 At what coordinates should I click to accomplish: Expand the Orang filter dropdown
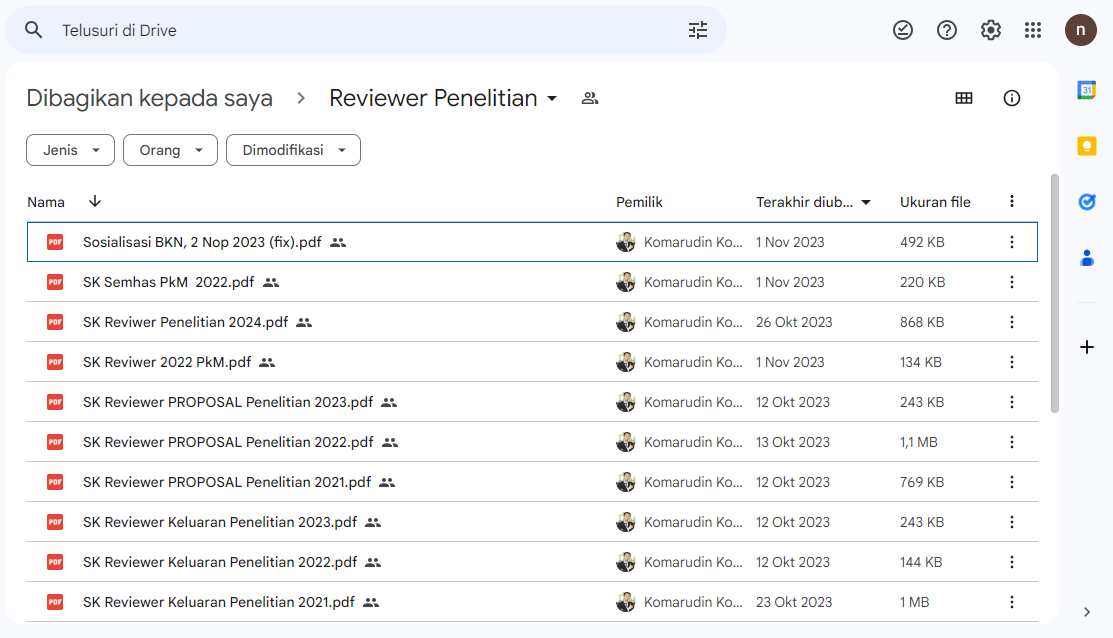coord(170,150)
